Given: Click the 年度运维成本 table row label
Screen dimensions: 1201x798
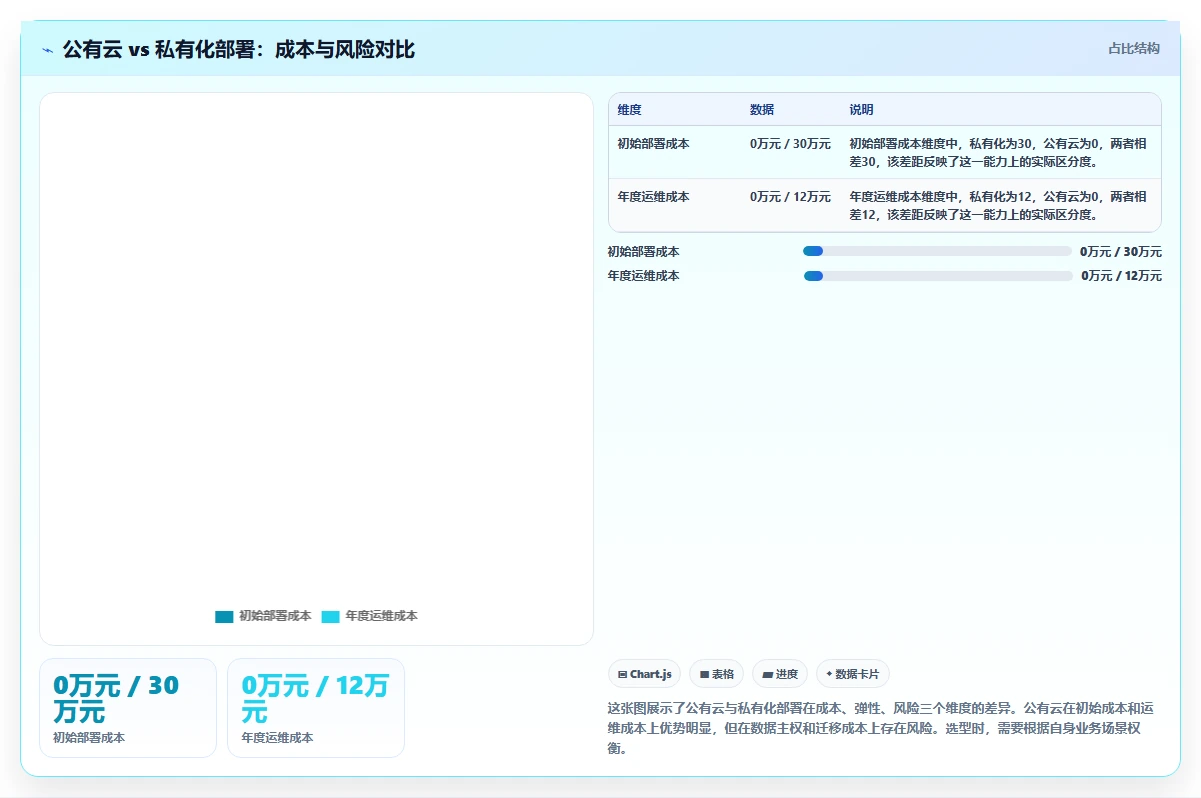Looking at the screenshot, I should tap(654, 196).
